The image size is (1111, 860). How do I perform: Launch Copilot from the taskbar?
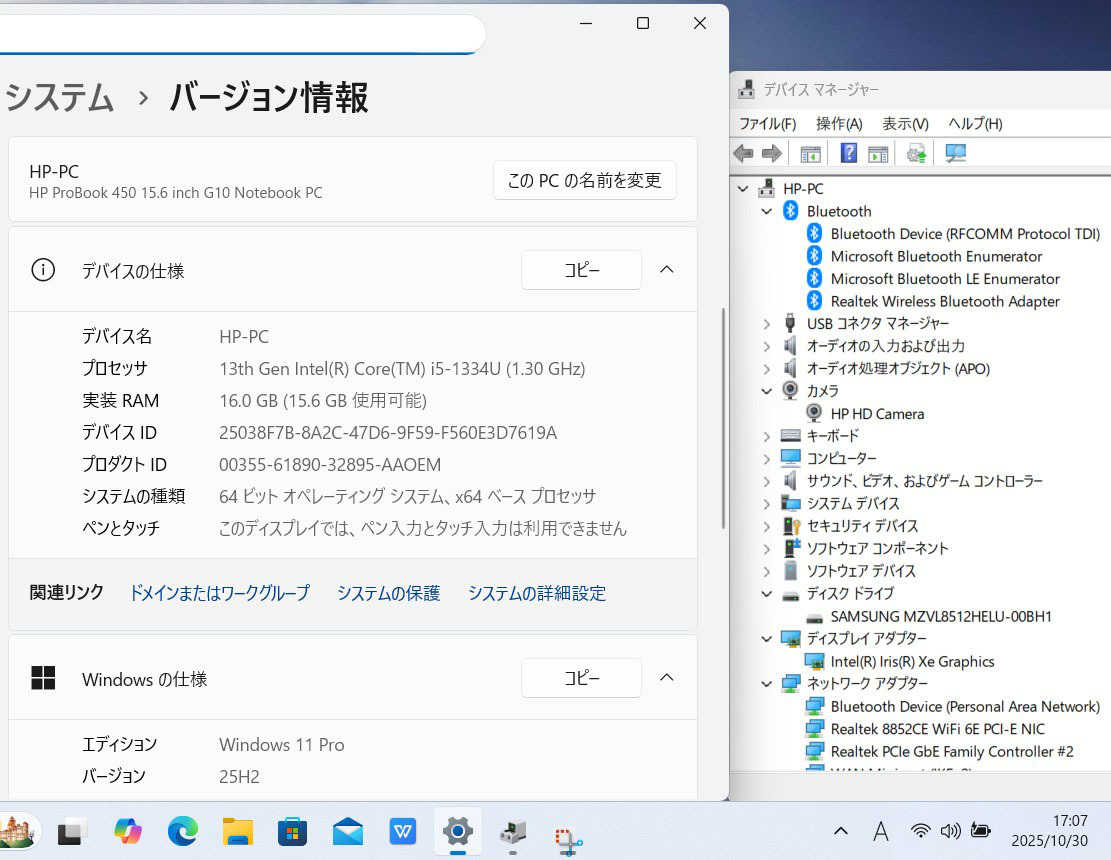tap(127, 830)
